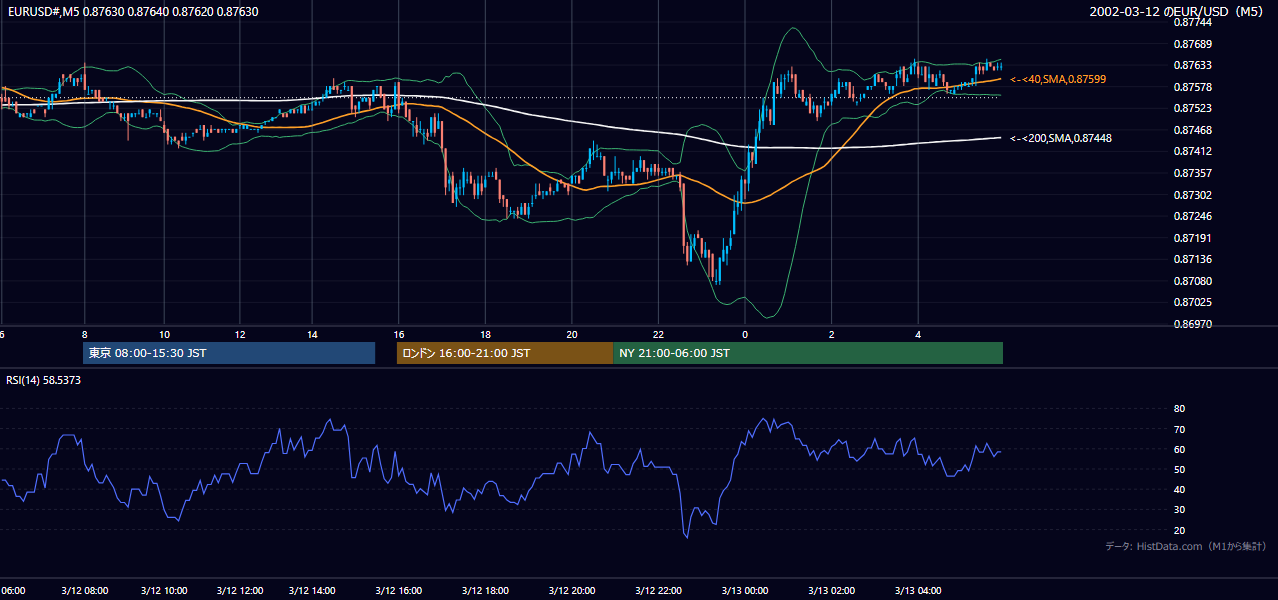
Task: Click the NY 21:00-06:00 JST session bar
Action: click(808, 353)
